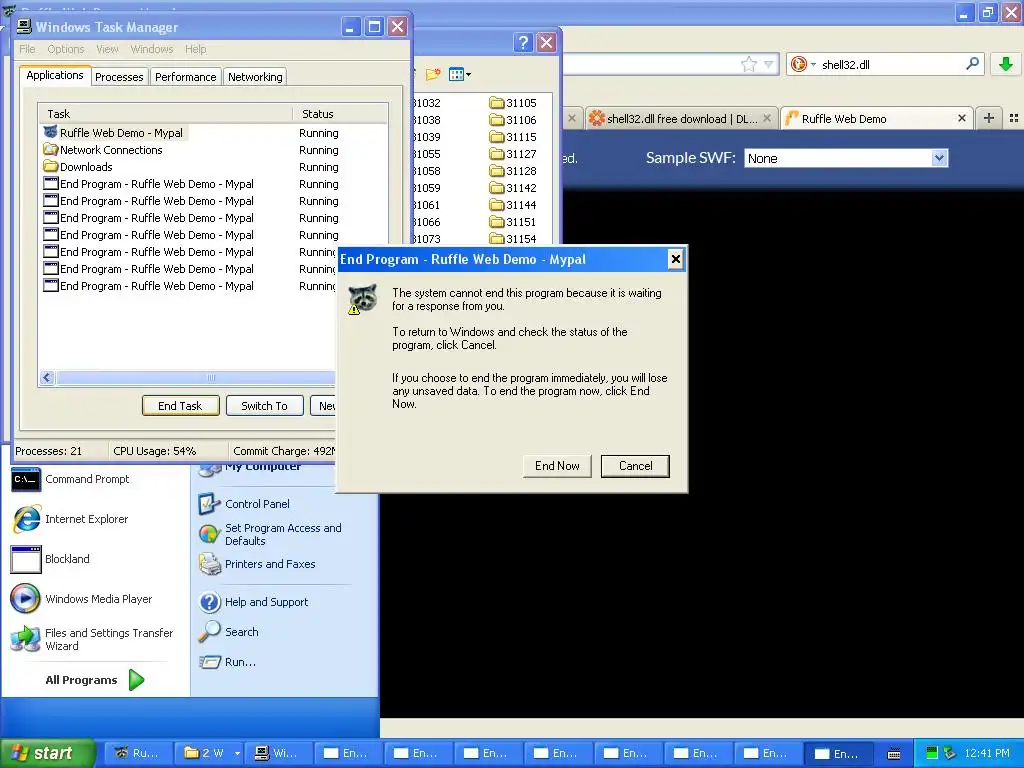Click the search magnifier icon in browser
The width and height of the screenshot is (1024, 768).
pos(972,64)
